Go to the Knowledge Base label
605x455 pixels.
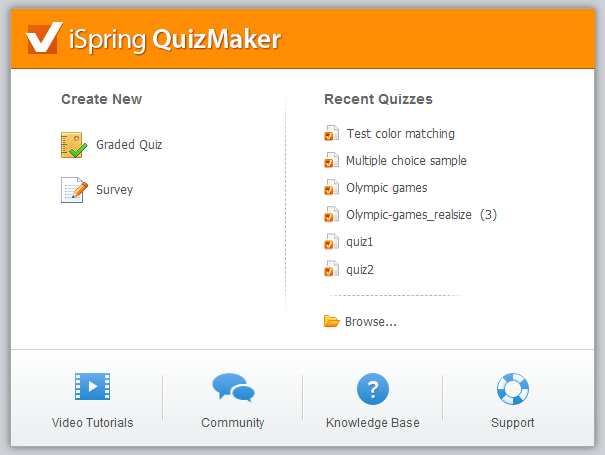(373, 423)
